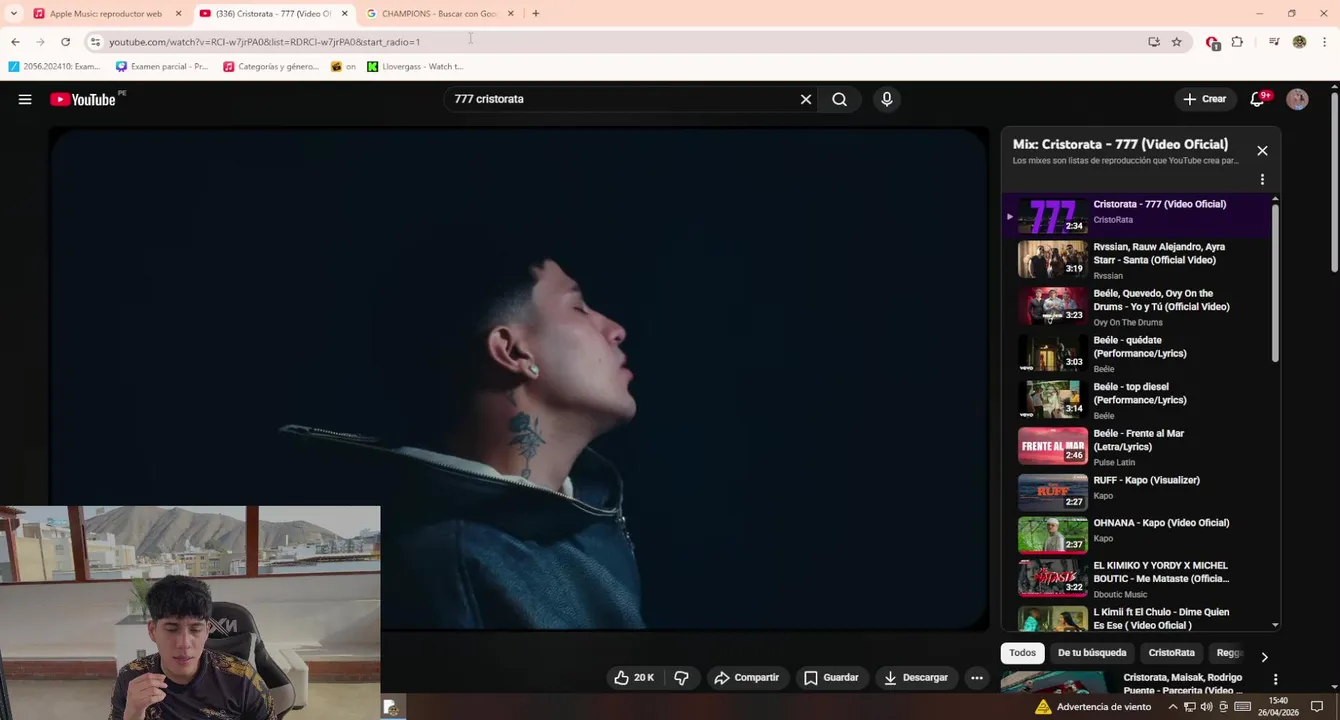This screenshot has width=1340, height=720.
Task: Open the YouTube account avatar menu
Action: coord(1297,99)
